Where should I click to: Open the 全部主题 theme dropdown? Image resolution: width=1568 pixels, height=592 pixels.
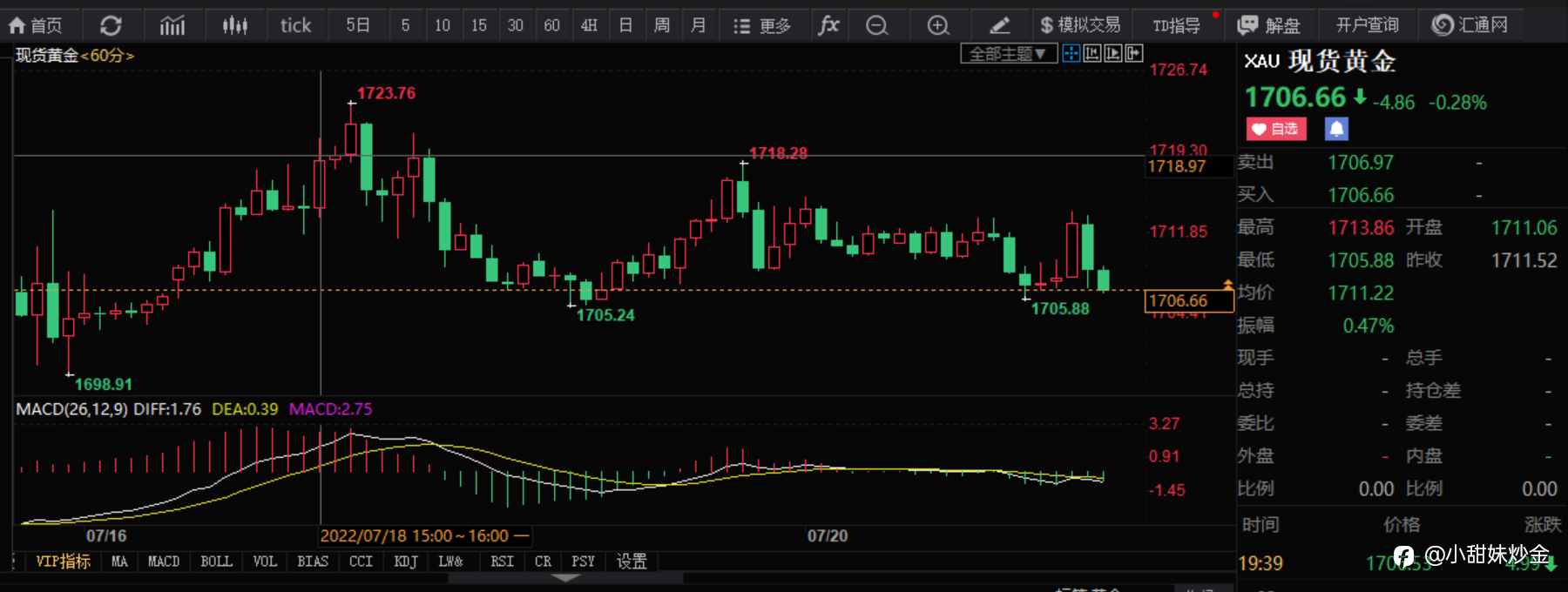coord(1008,54)
